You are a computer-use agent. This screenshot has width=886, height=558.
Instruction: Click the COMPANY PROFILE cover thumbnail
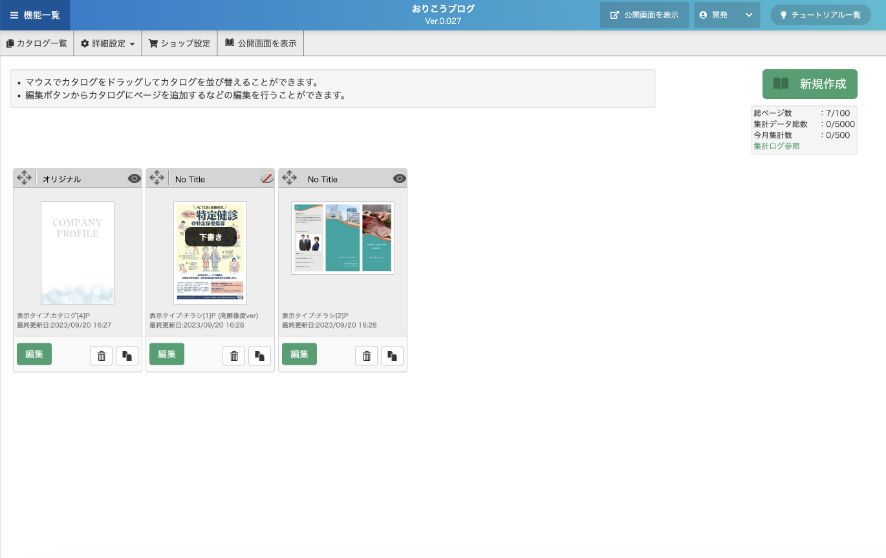(78, 252)
